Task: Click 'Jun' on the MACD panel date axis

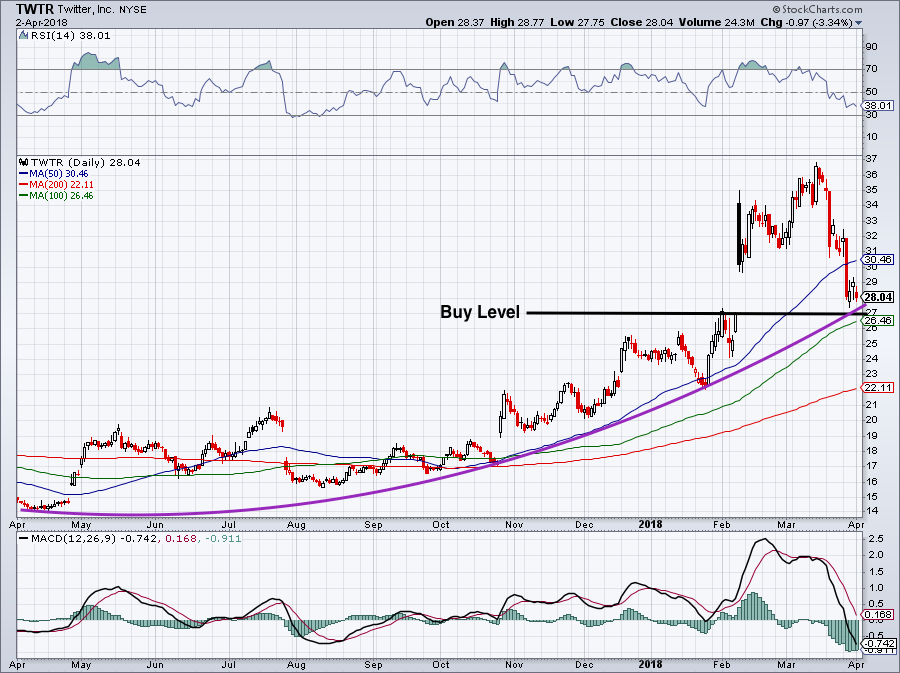Action: pyautogui.click(x=155, y=666)
